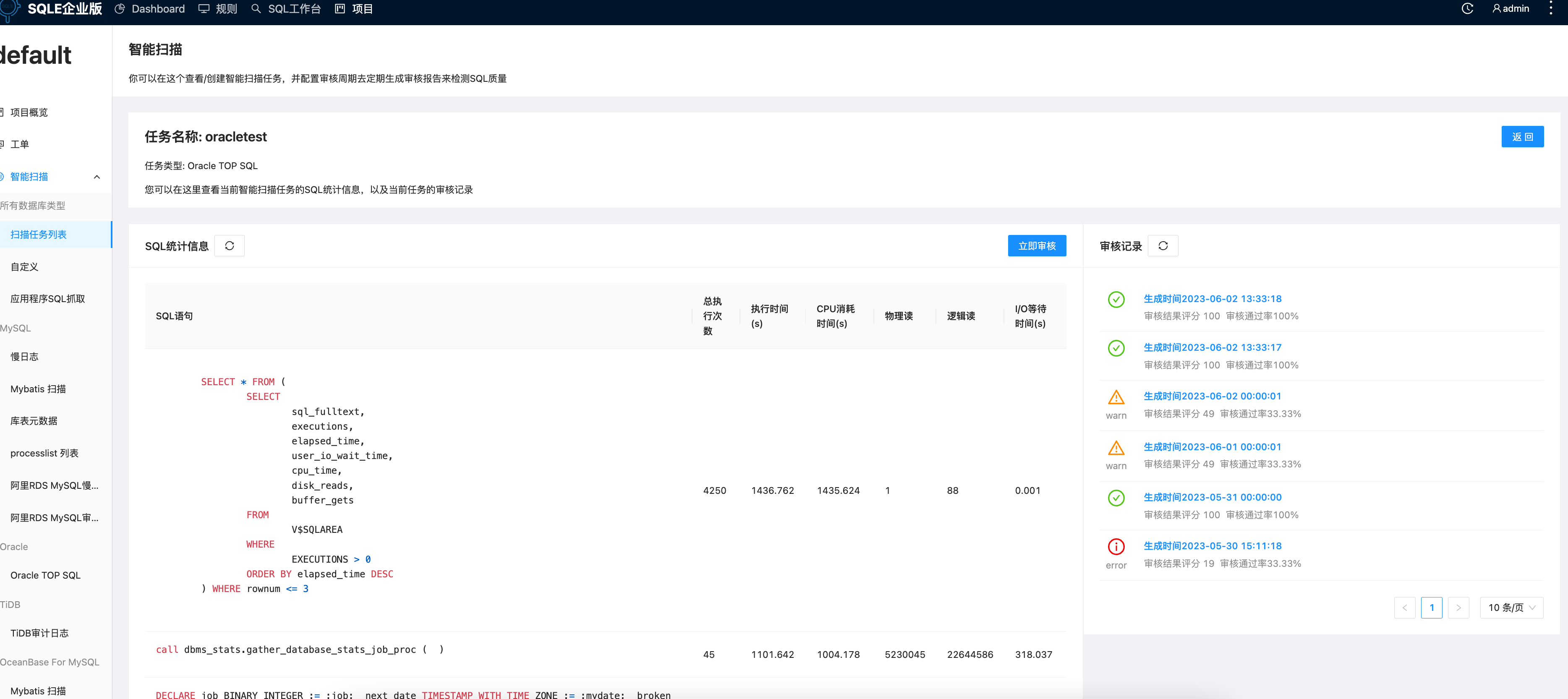The image size is (1568, 699).
Task: Click the 立即审核 button
Action: [1037, 246]
